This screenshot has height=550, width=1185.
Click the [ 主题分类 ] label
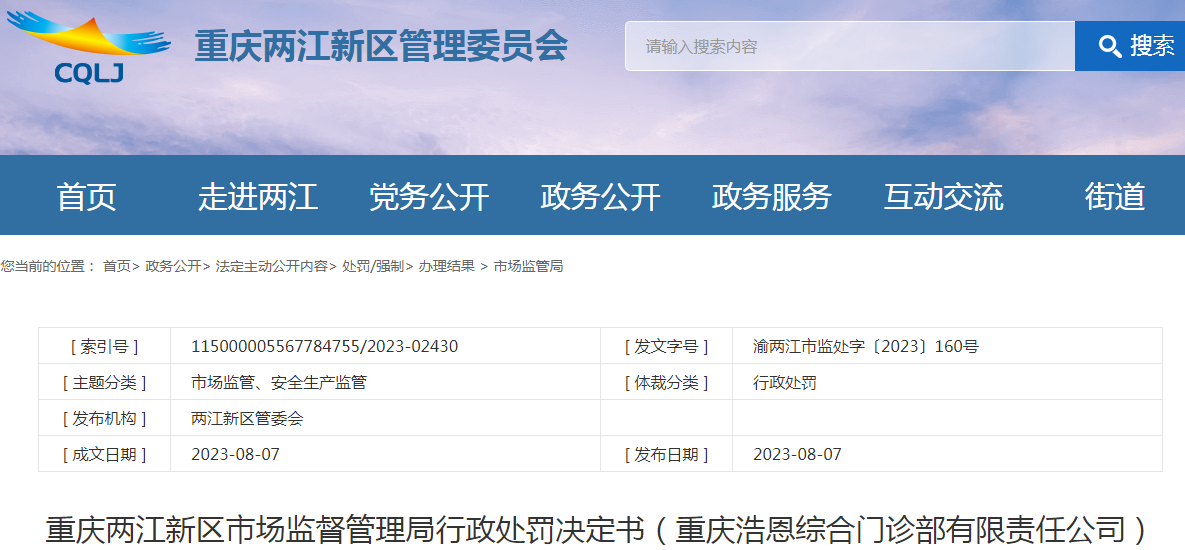pyautogui.click(x=104, y=383)
